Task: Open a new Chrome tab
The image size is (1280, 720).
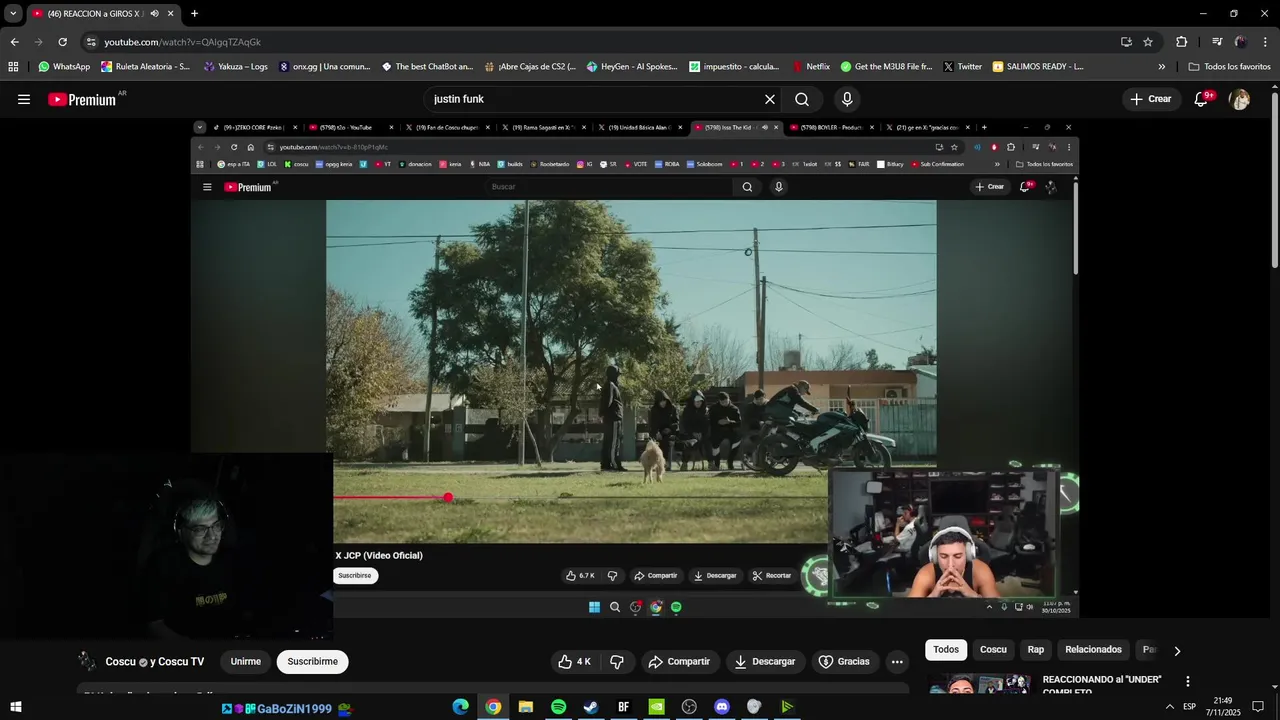Action: click(x=194, y=13)
